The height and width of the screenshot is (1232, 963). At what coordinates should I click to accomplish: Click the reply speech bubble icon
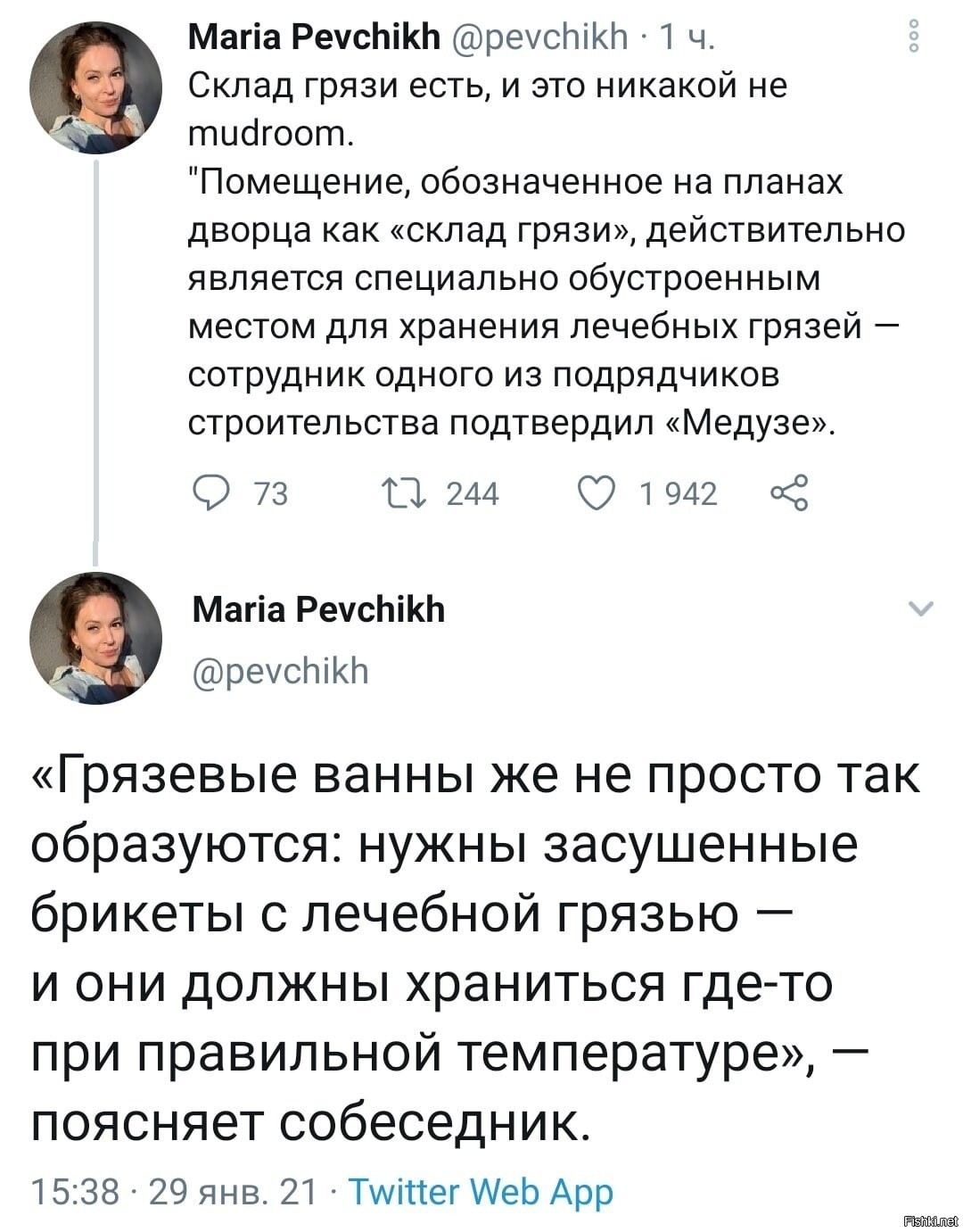click(209, 493)
